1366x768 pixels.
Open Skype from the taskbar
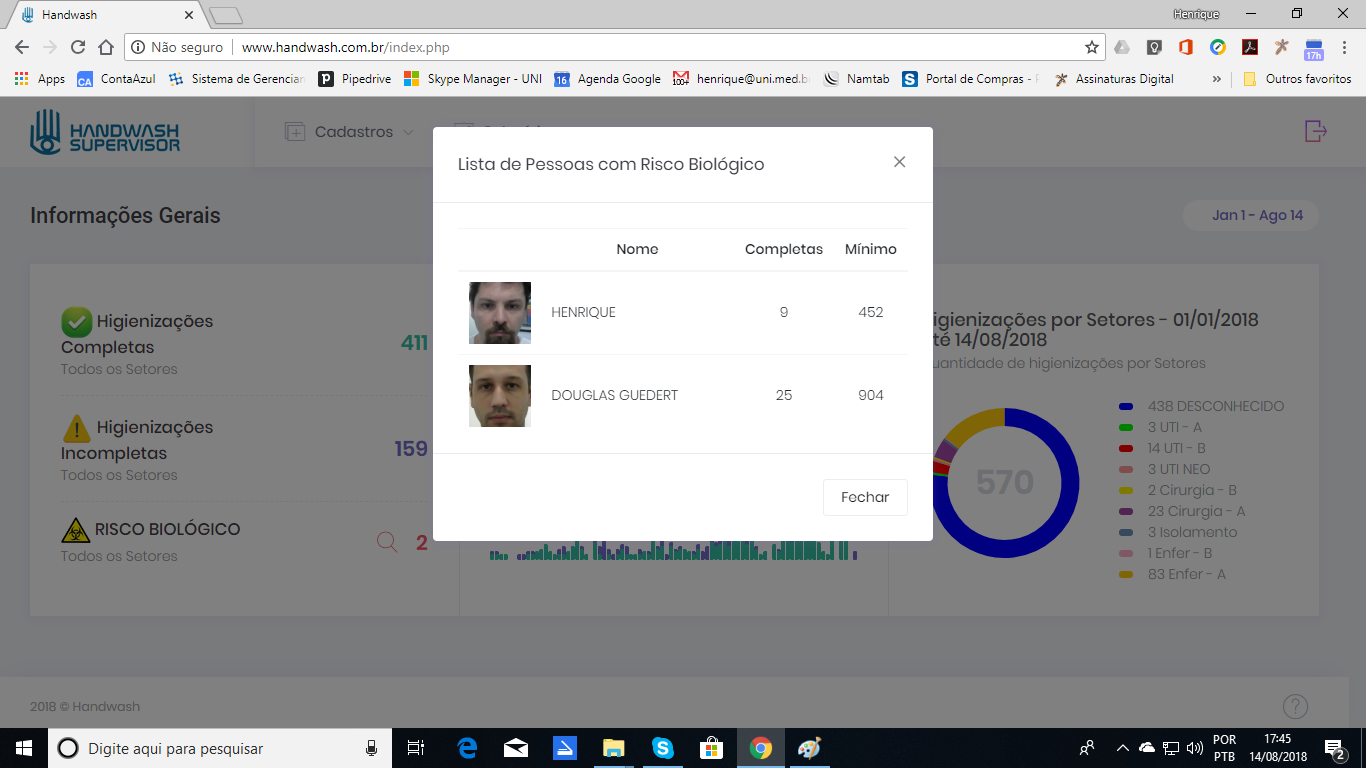[x=662, y=747]
